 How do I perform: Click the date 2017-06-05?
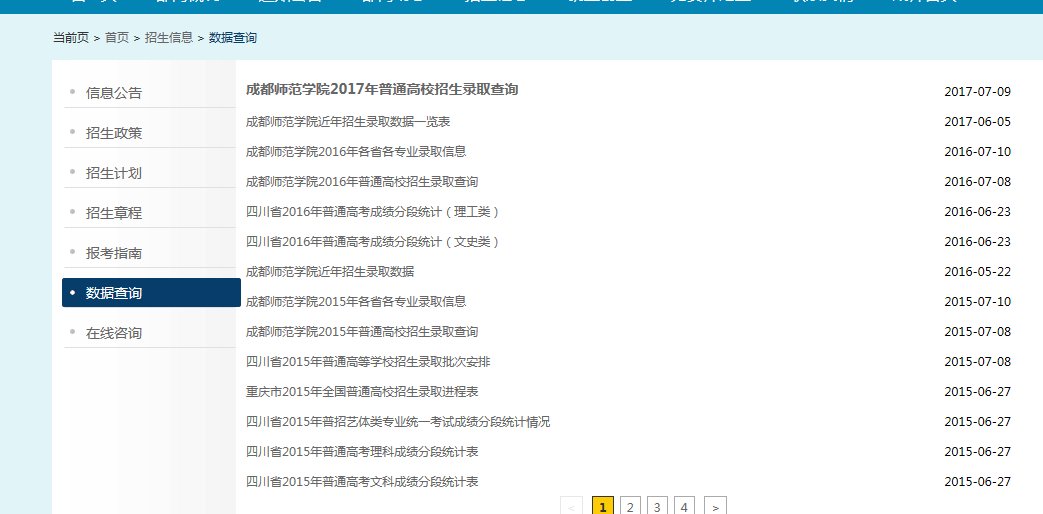(x=977, y=122)
